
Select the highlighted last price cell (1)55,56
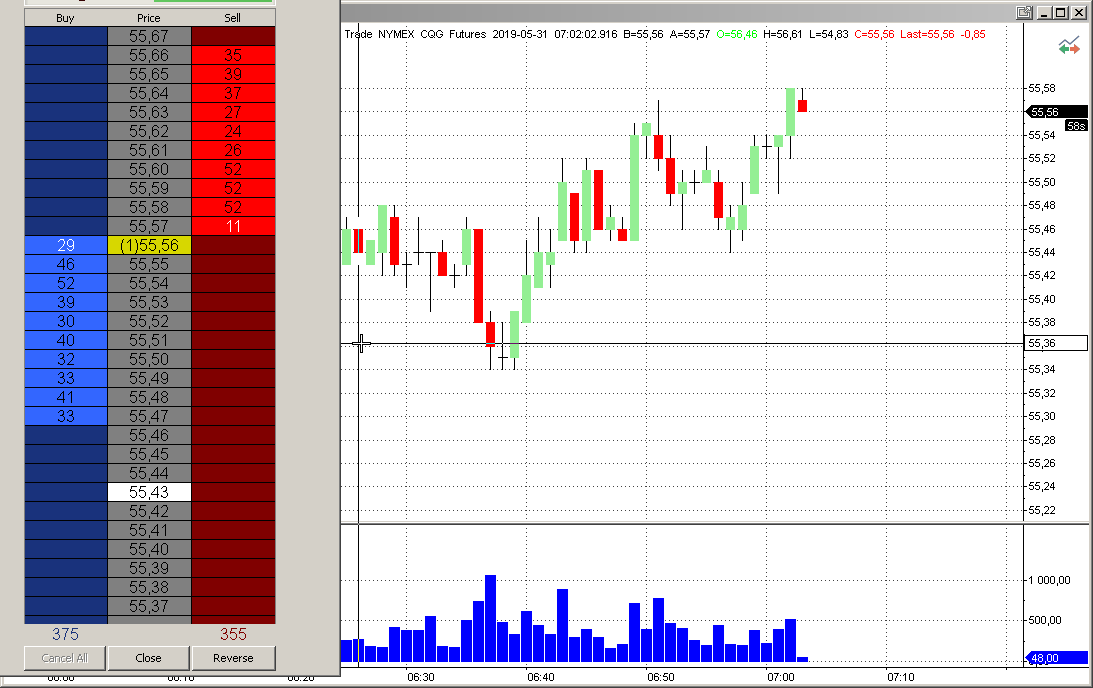tap(149, 245)
